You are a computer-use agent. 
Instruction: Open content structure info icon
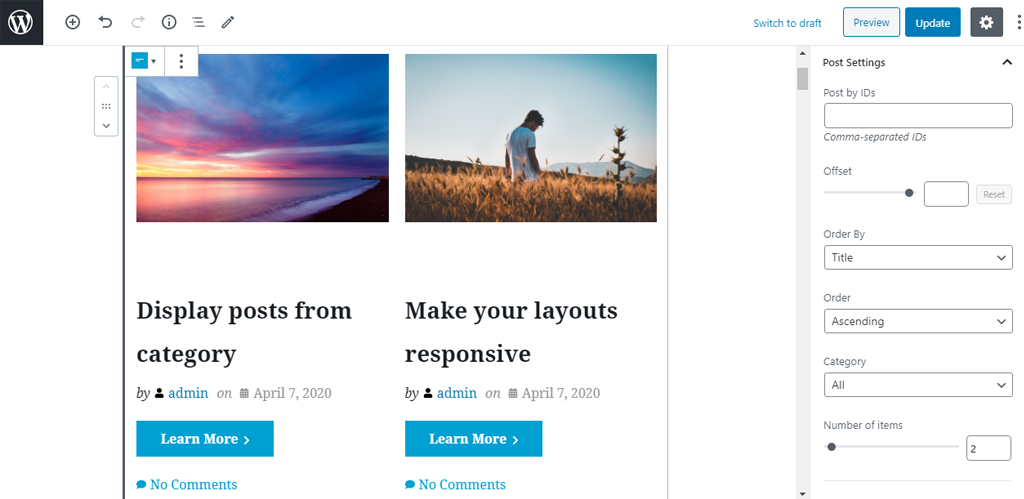169,22
